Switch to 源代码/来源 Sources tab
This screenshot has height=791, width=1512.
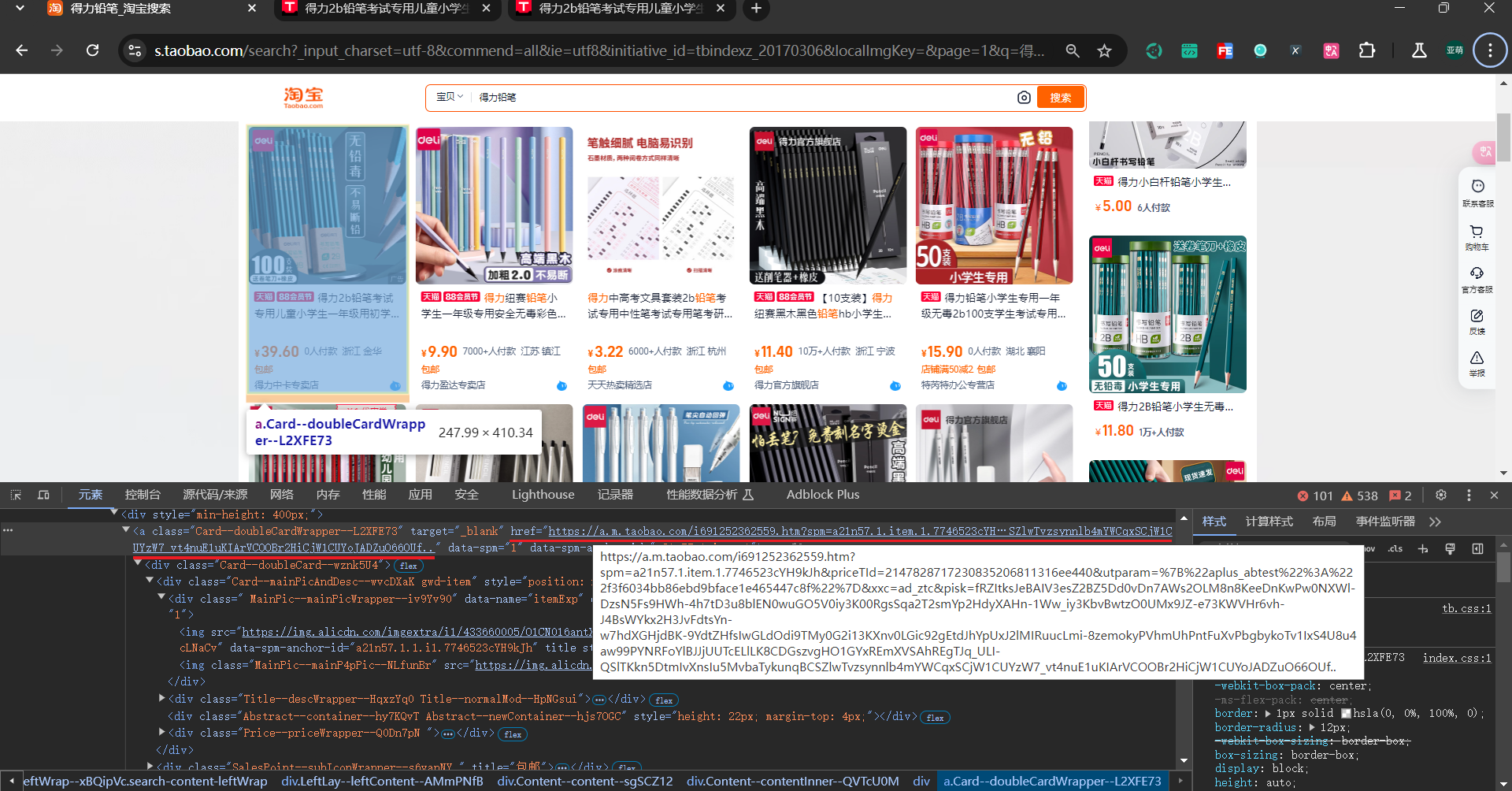pyautogui.click(x=215, y=495)
